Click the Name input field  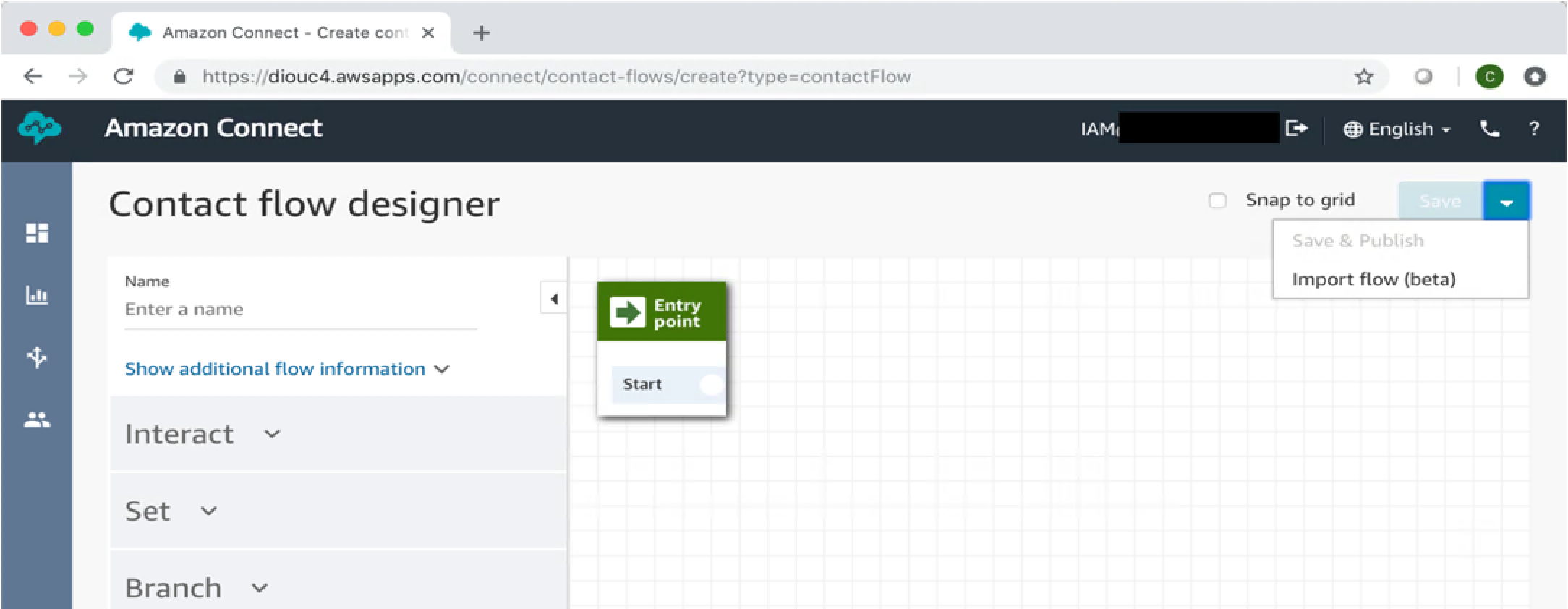300,310
